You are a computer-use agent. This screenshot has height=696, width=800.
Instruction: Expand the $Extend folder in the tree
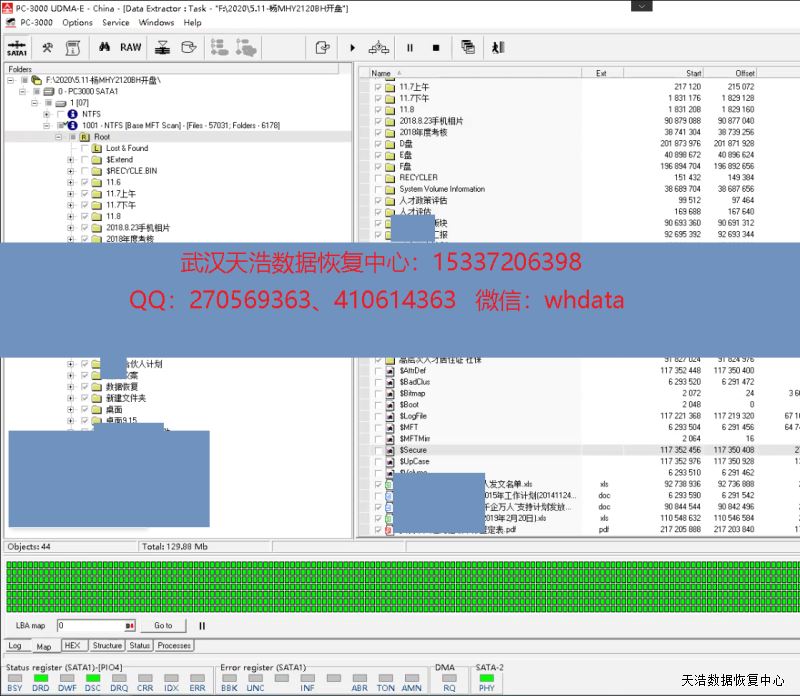70,160
